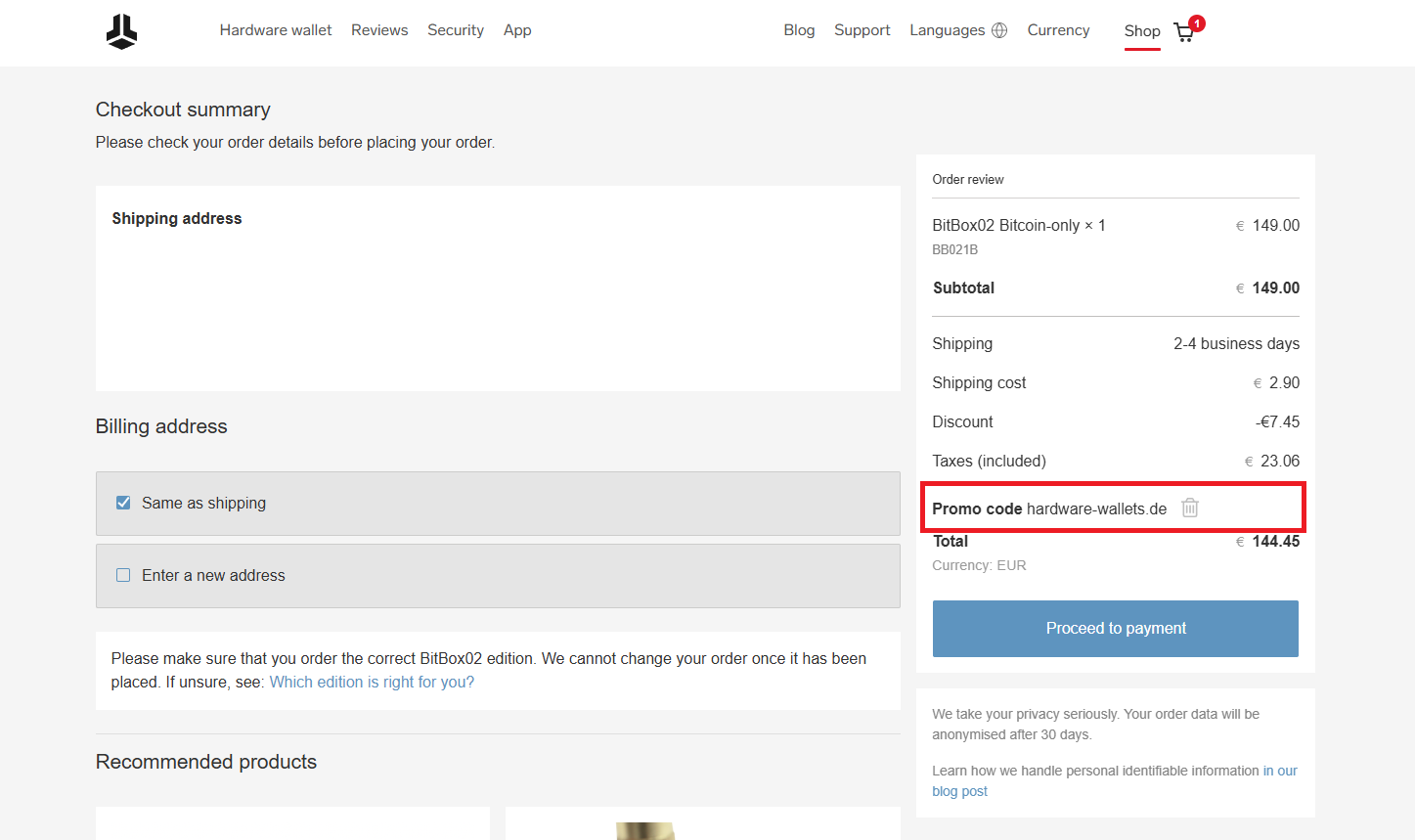Expand the Shop section
This screenshot has width=1415, height=840.
pyautogui.click(x=1141, y=30)
